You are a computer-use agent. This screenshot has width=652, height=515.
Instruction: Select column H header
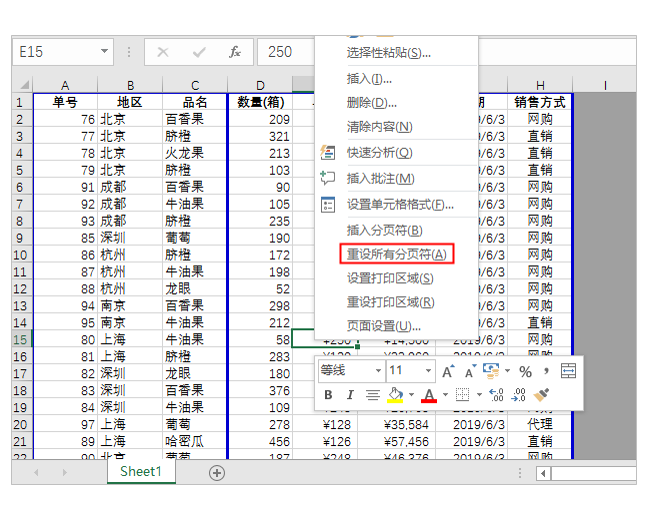click(540, 85)
